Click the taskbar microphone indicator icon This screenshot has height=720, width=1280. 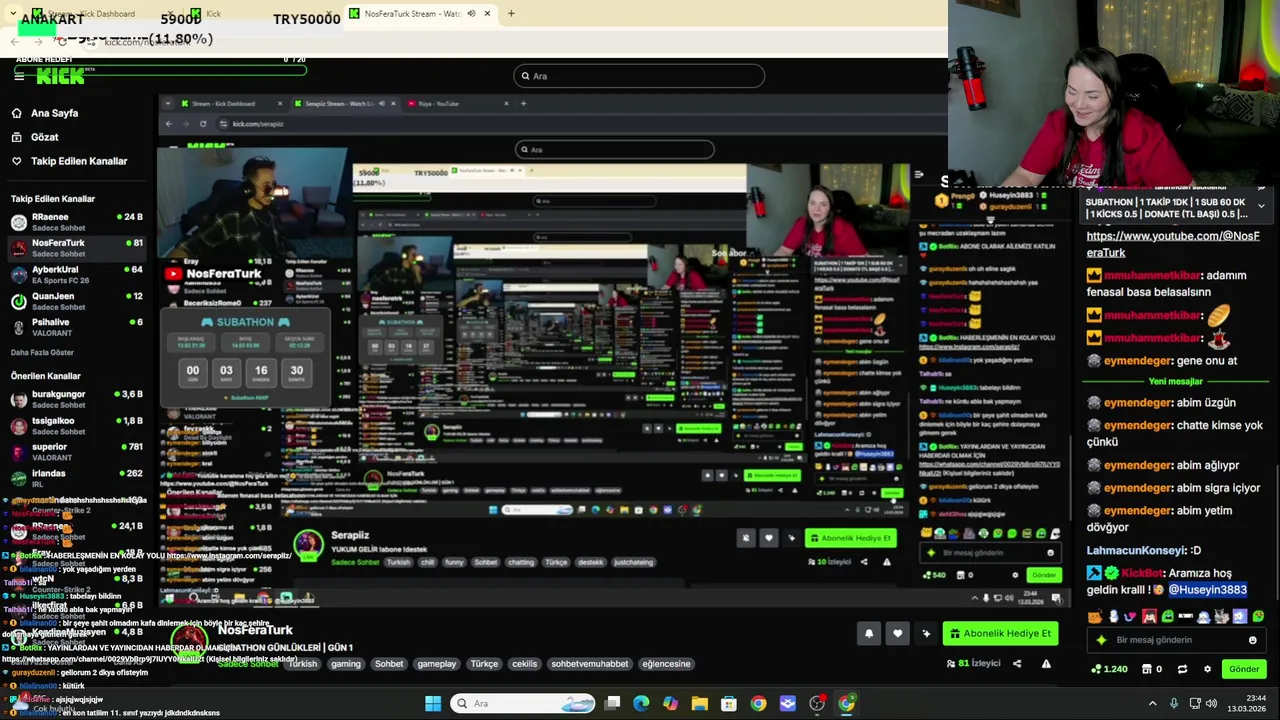click(x=1173, y=704)
